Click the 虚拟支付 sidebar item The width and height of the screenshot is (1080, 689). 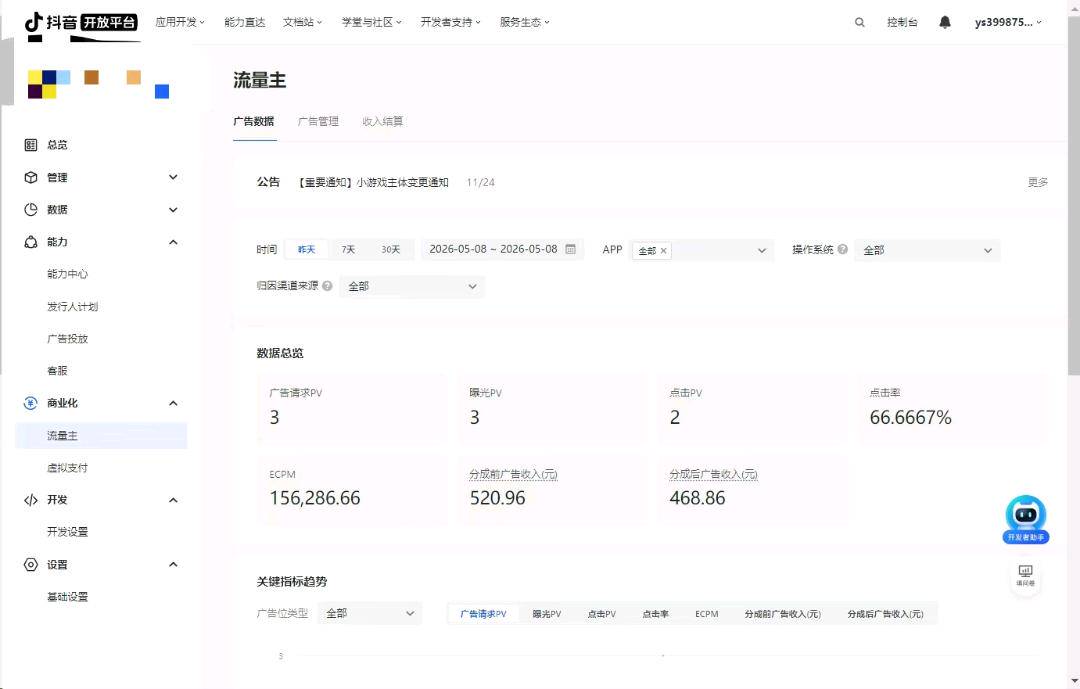click(68, 468)
